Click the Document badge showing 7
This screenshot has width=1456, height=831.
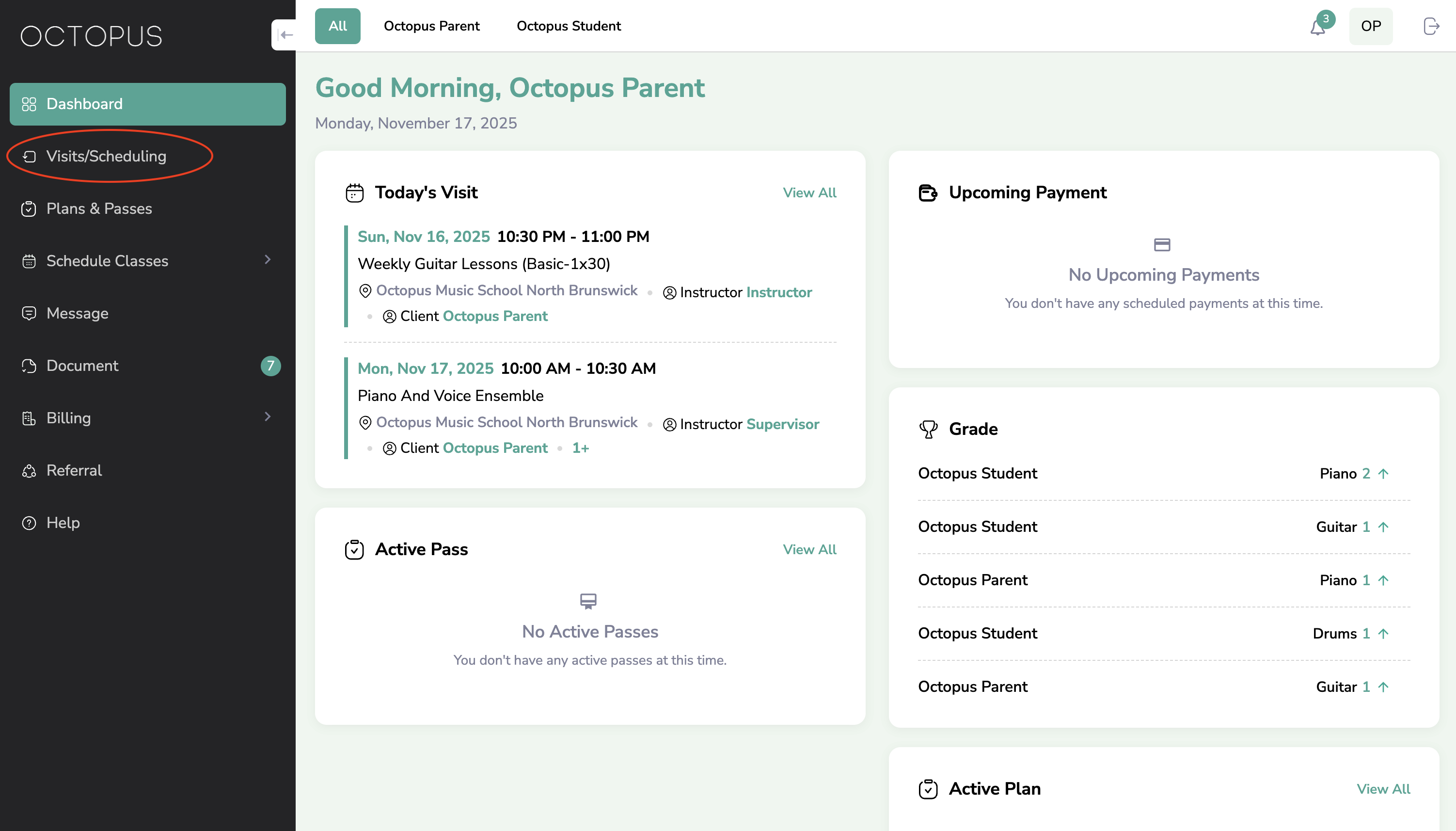coord(270,366)
